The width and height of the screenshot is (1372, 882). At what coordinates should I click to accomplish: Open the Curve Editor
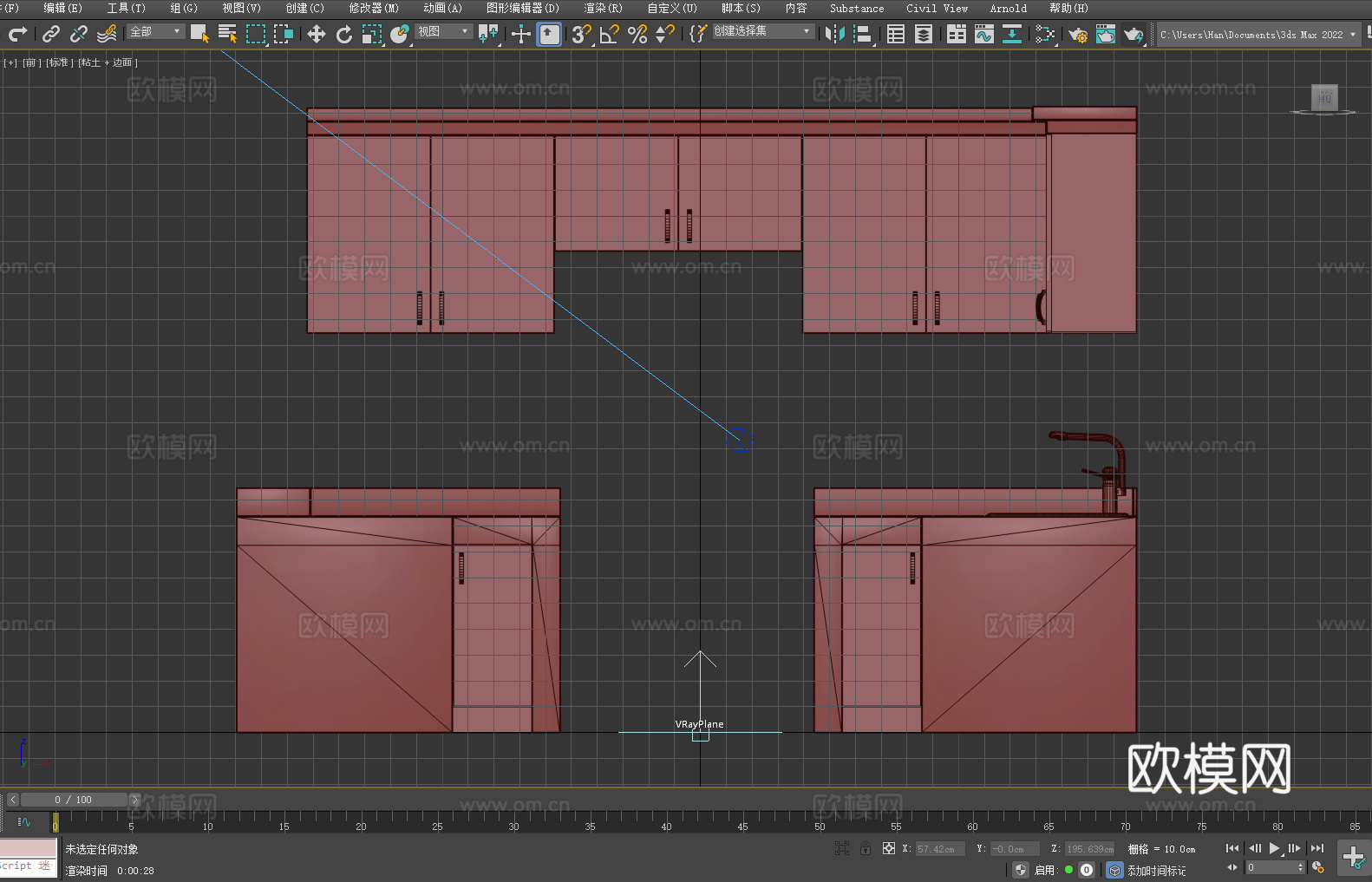984,34
